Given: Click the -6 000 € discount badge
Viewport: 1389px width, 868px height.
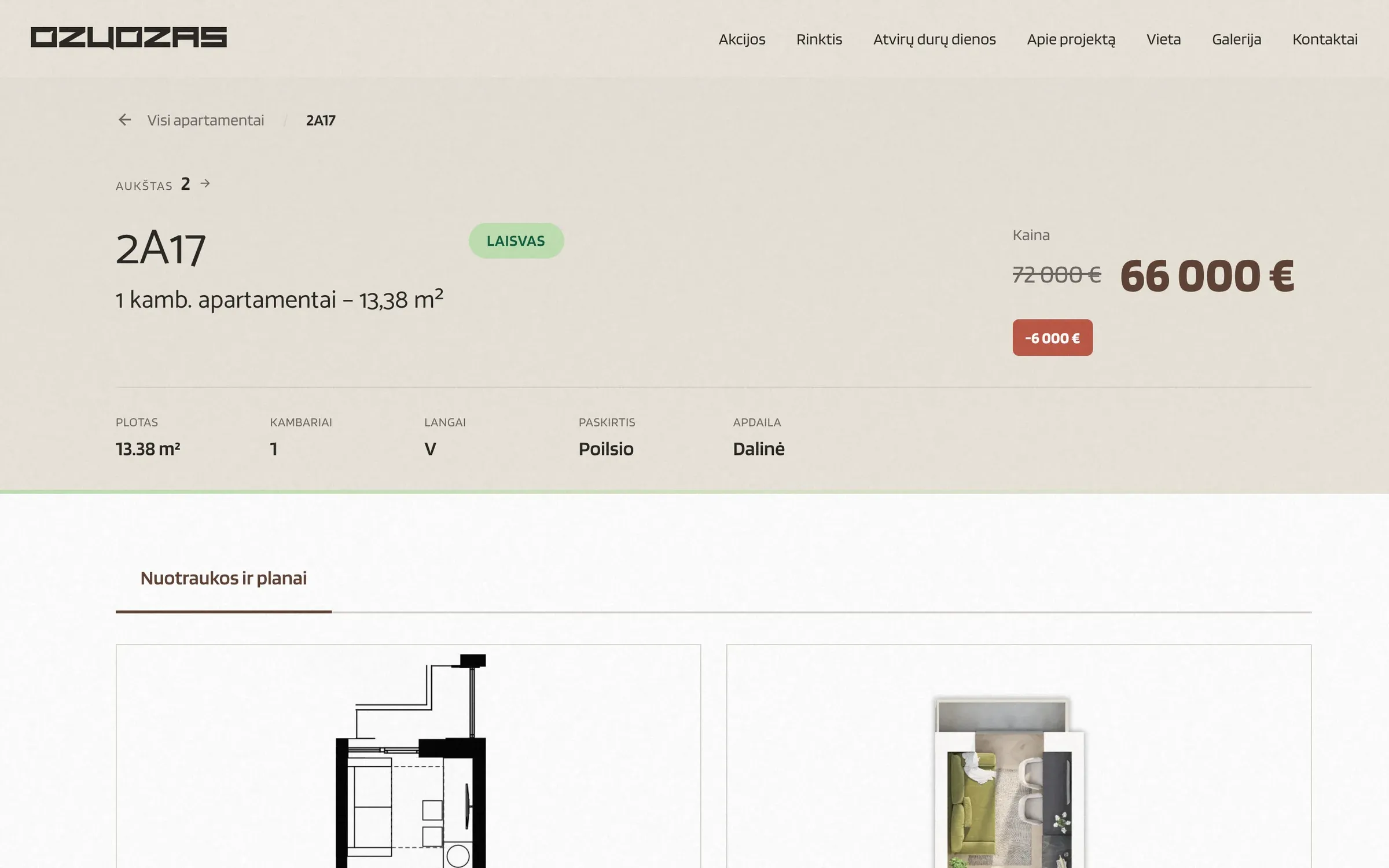Looking at the screenshot, I should pyautogui.click(x=1052, y=337).
